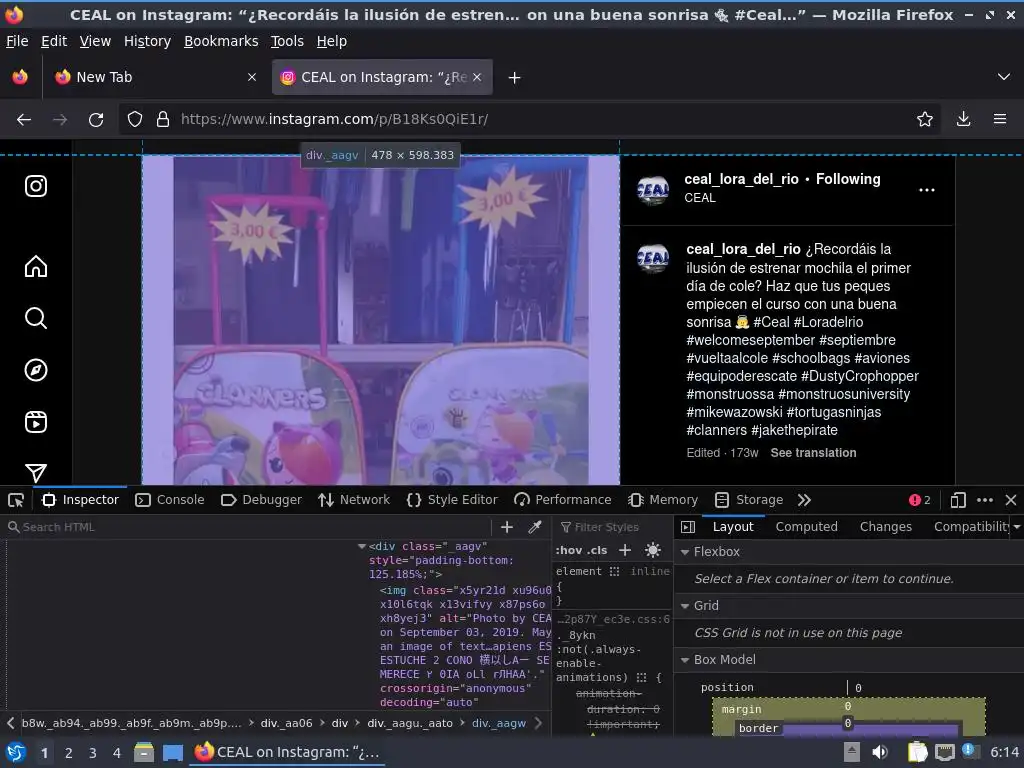
Task: Click the URL address bar
Action: click(529, 120)
